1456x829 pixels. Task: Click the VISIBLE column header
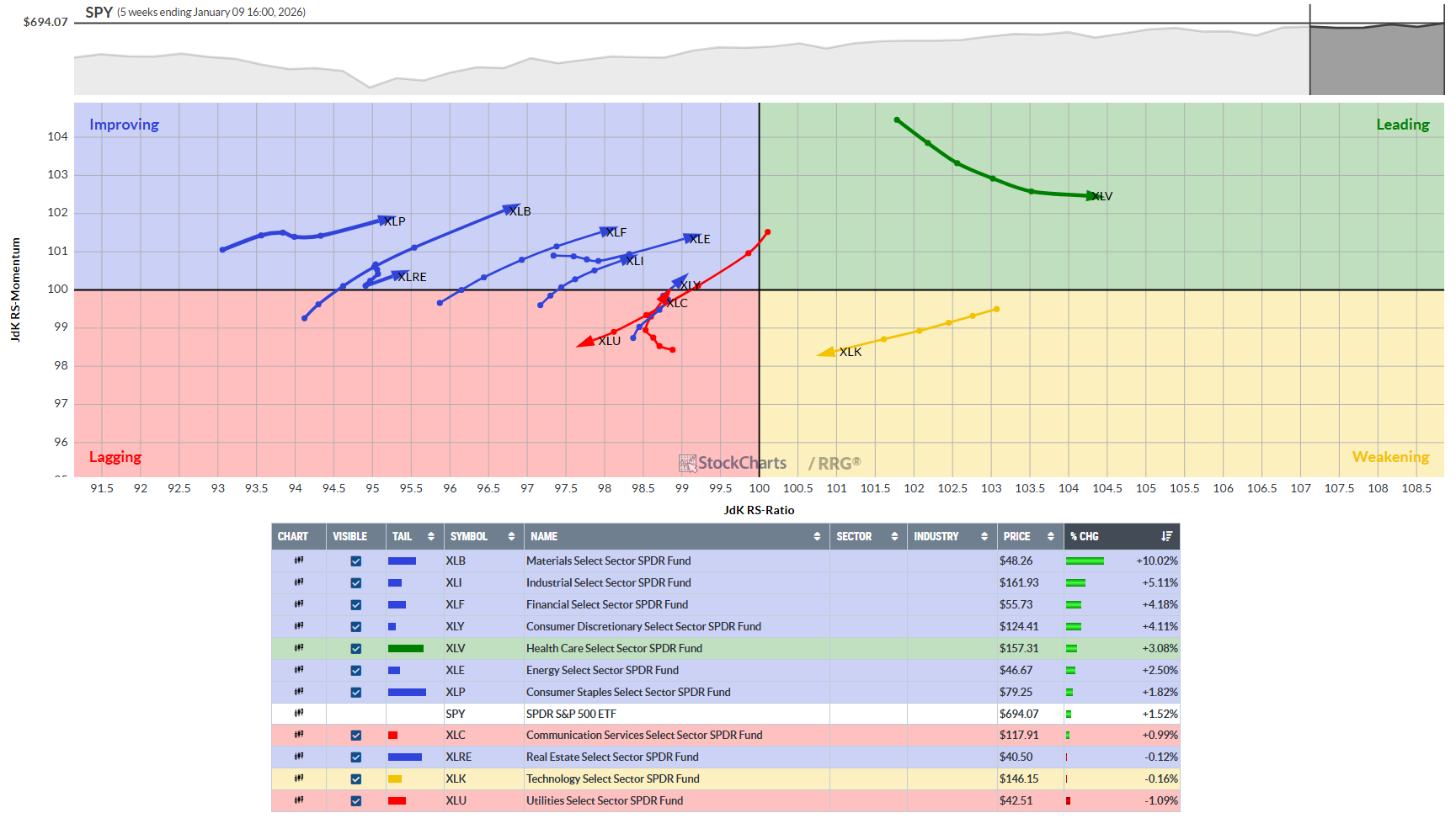[349, 536]
